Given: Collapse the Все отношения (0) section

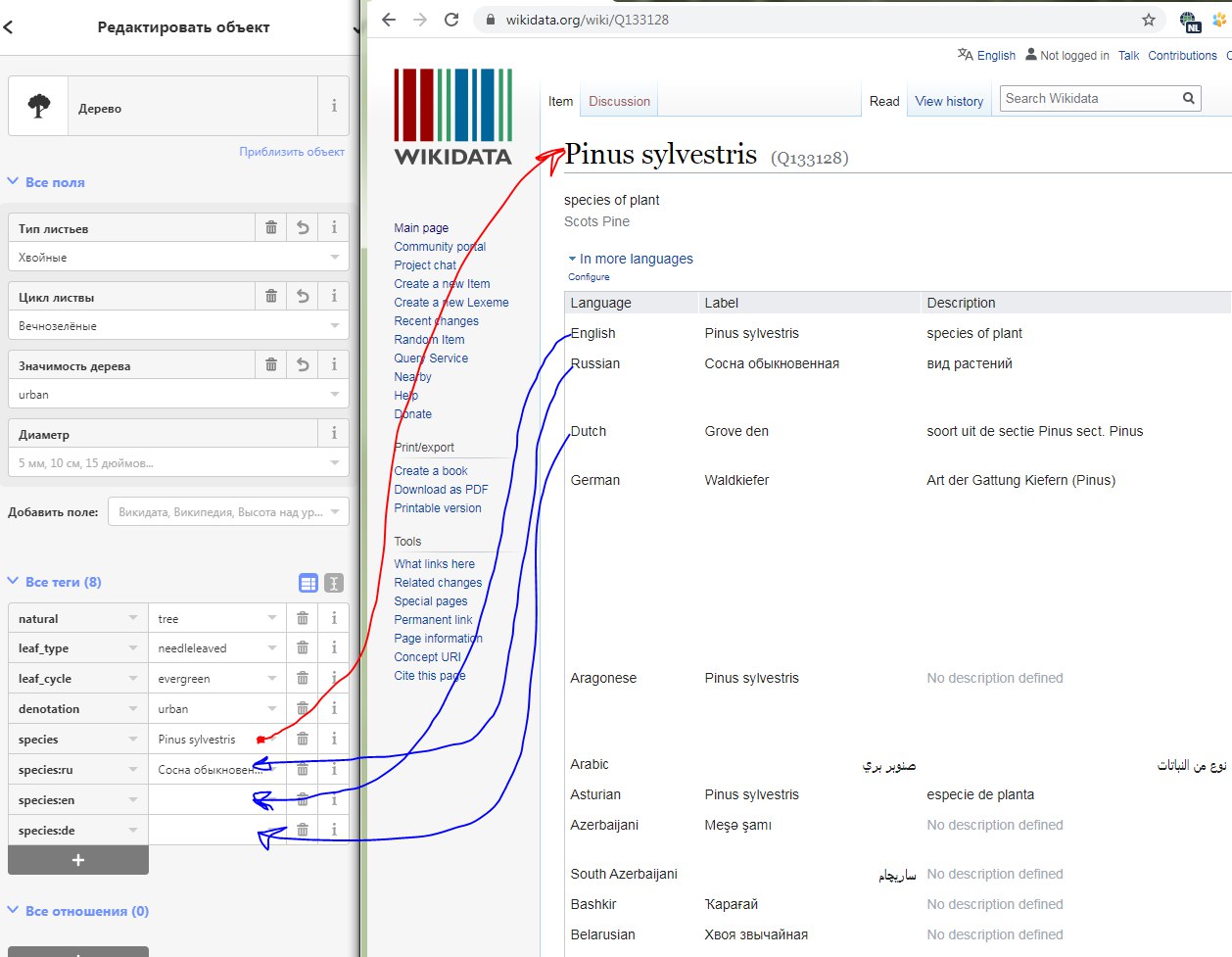Looking at the screenshot, I should 78,911.
